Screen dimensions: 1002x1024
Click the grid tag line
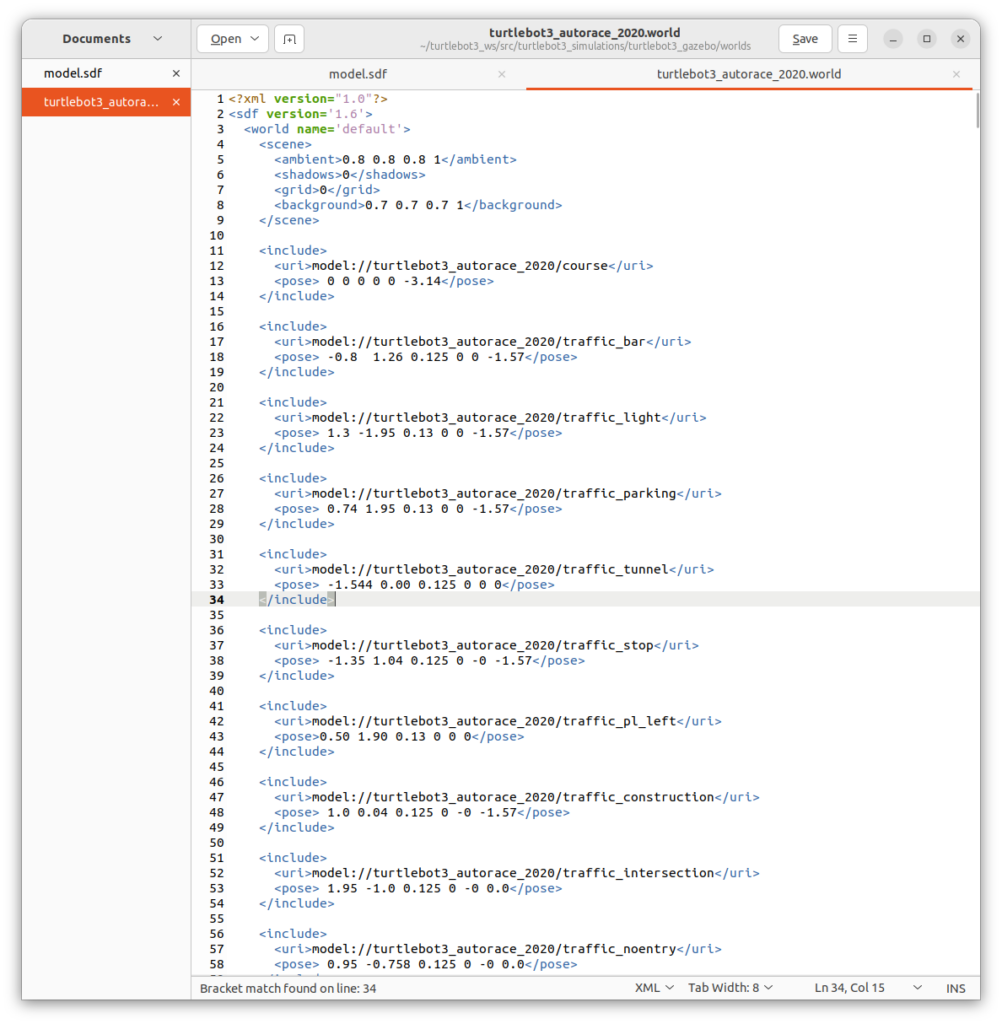327,189
